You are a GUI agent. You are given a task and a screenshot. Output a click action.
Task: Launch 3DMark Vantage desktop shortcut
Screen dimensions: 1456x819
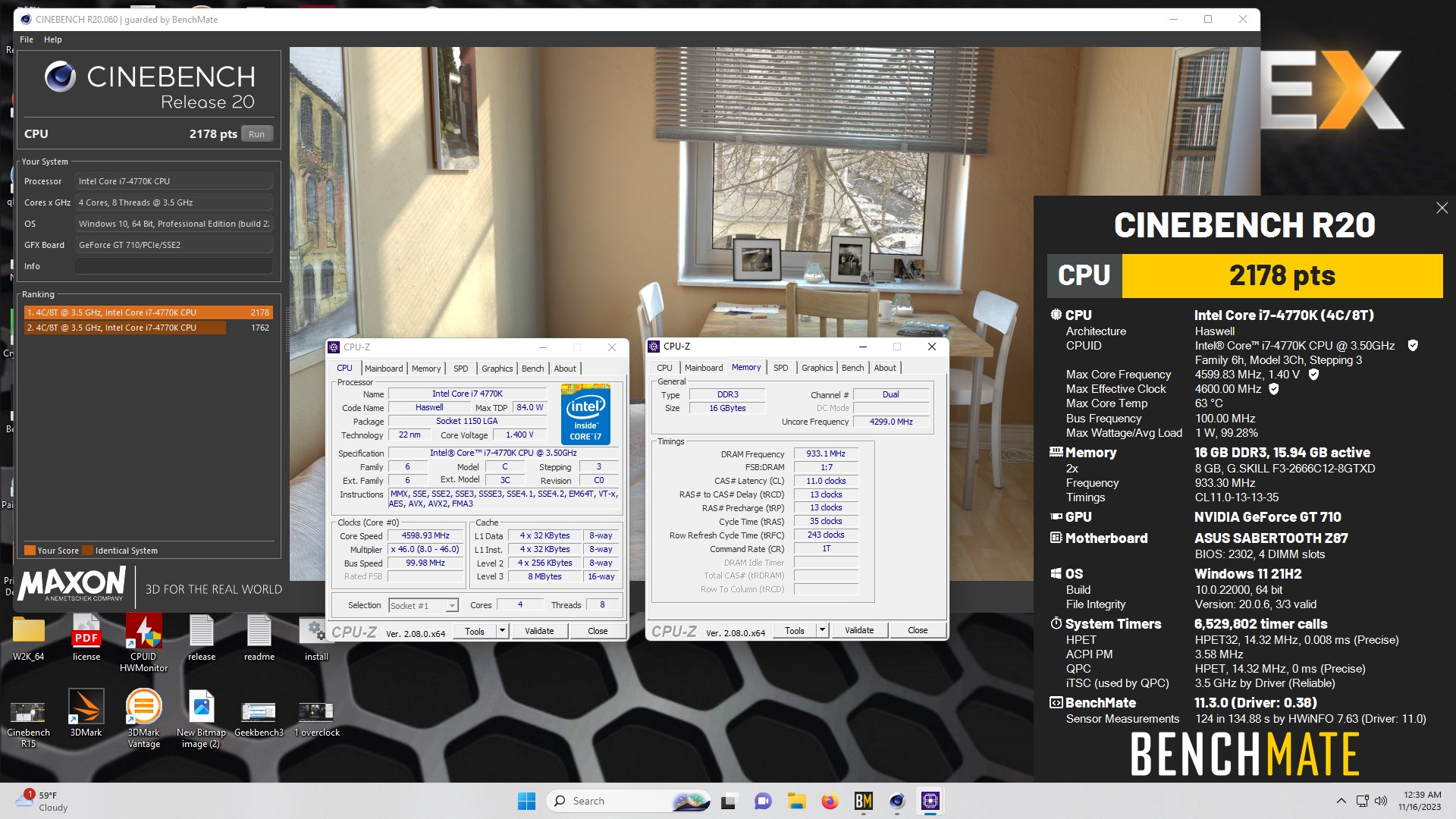click(143, 719)
